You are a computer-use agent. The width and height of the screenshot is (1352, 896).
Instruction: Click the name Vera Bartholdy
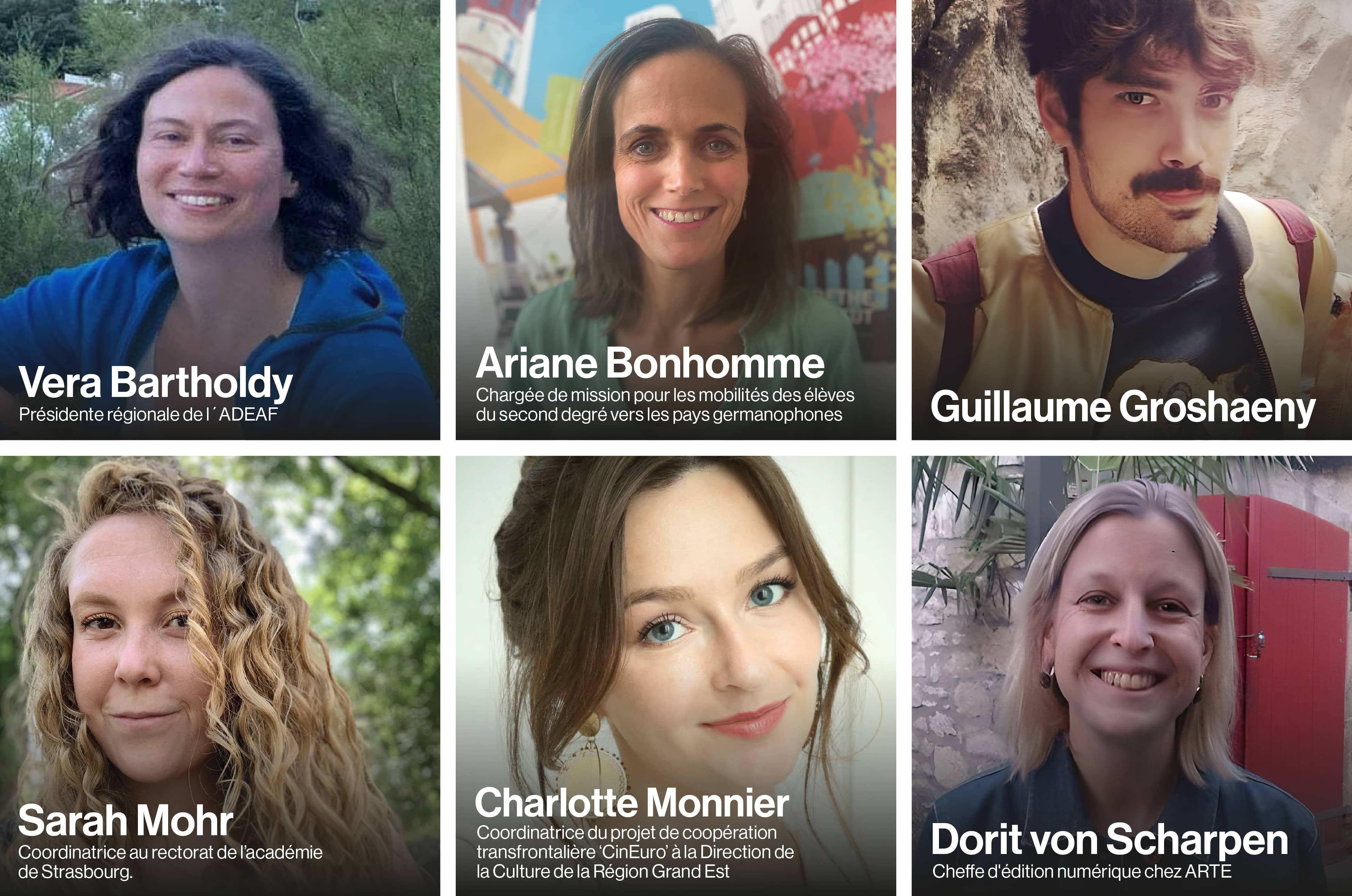(155, 383)
